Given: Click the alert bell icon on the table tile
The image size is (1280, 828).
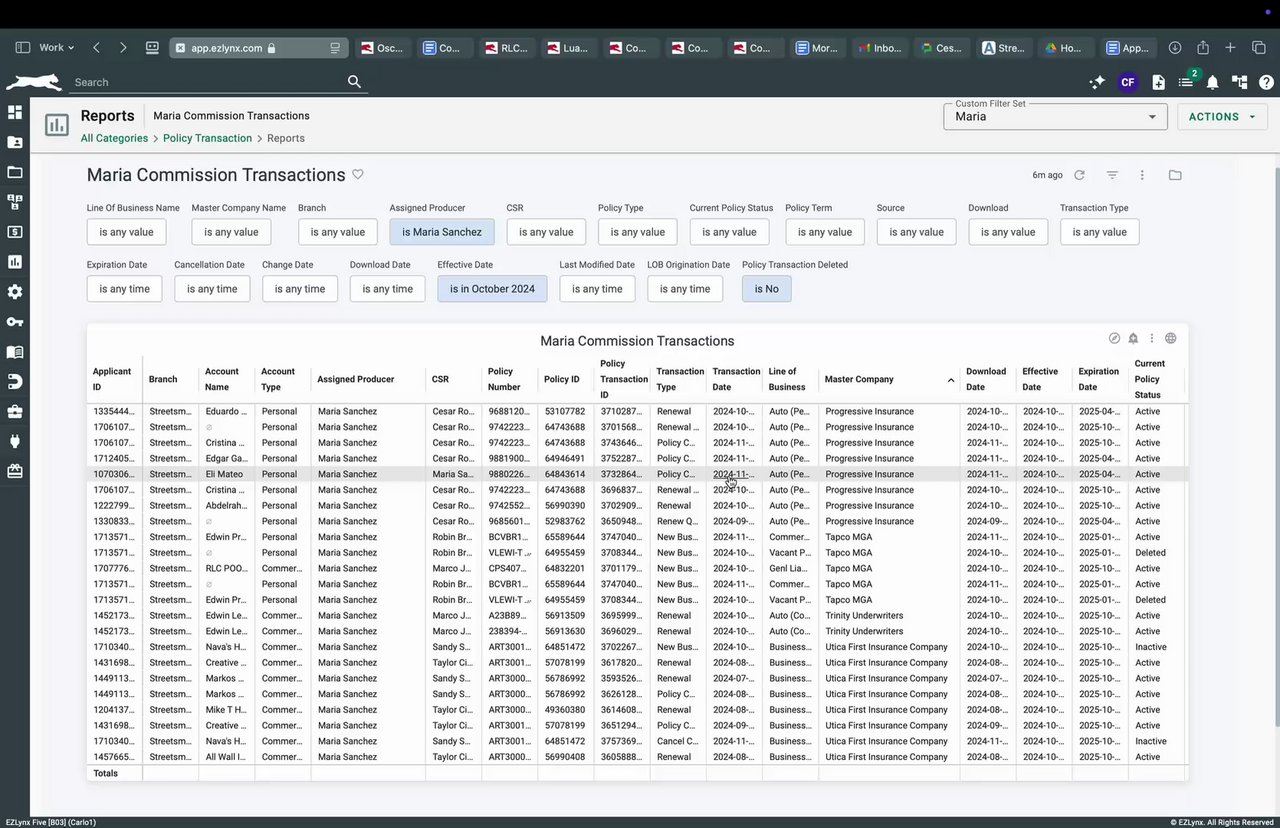Looking at the screenshot, I should (x=1133, y=338).
